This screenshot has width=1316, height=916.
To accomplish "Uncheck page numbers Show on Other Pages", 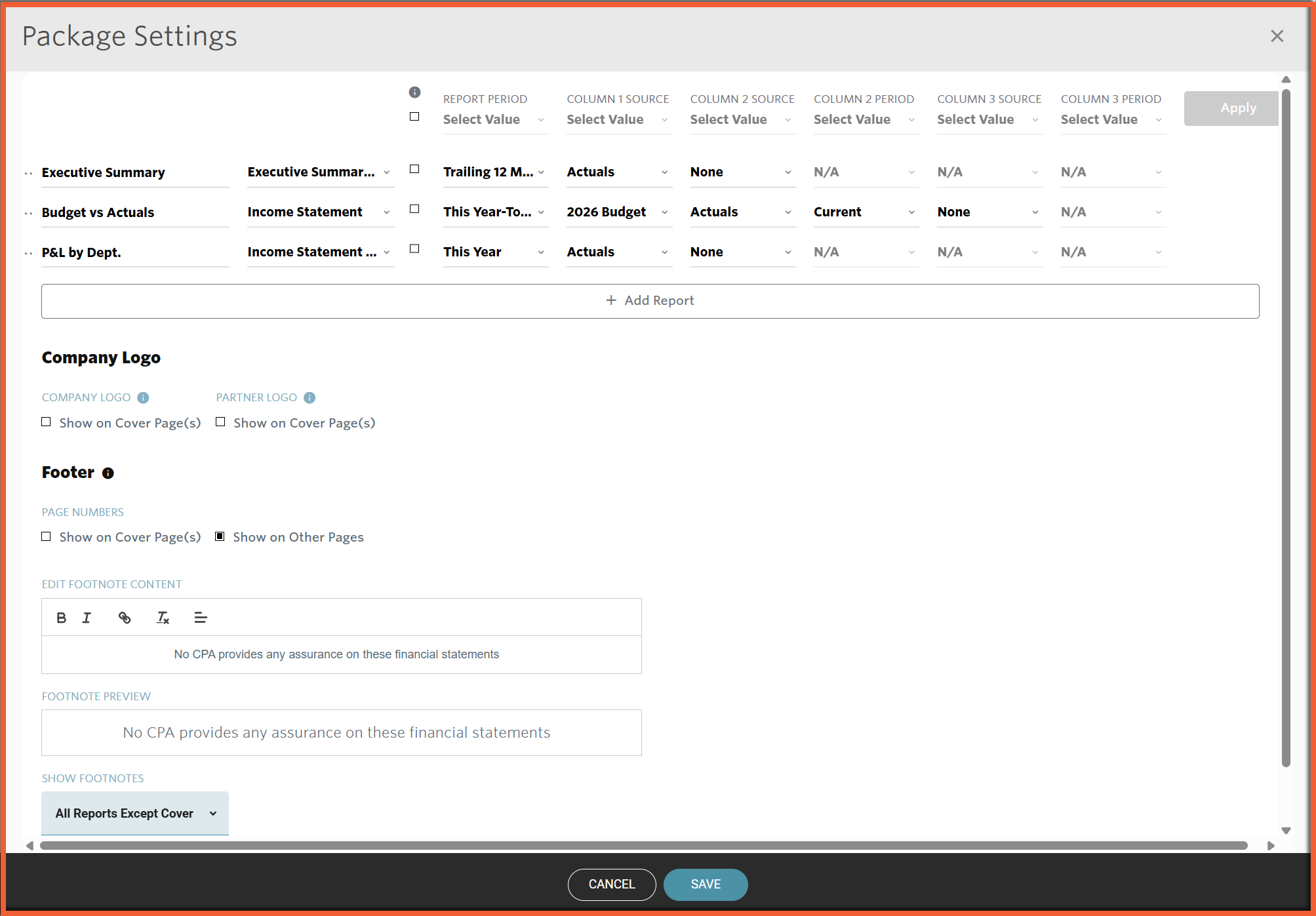I will tap(220, 536).
